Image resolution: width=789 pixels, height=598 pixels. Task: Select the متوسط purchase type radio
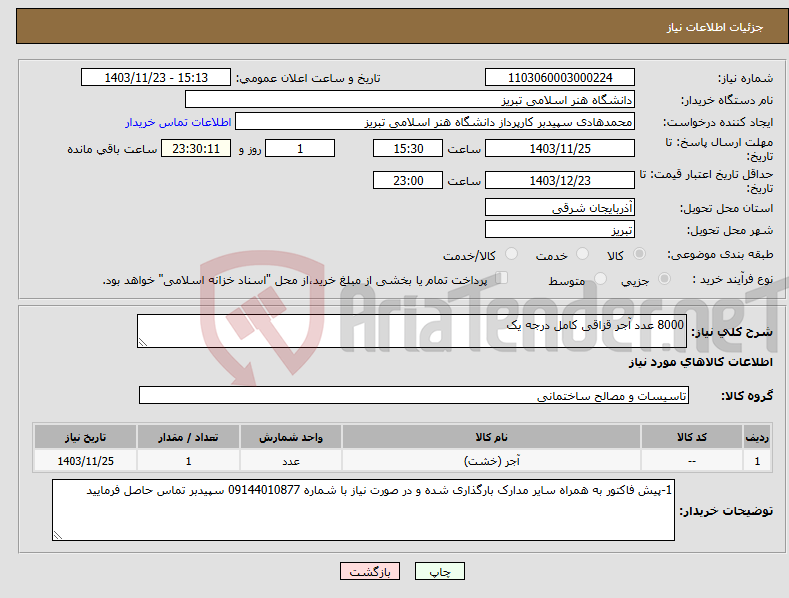[600, 278]
